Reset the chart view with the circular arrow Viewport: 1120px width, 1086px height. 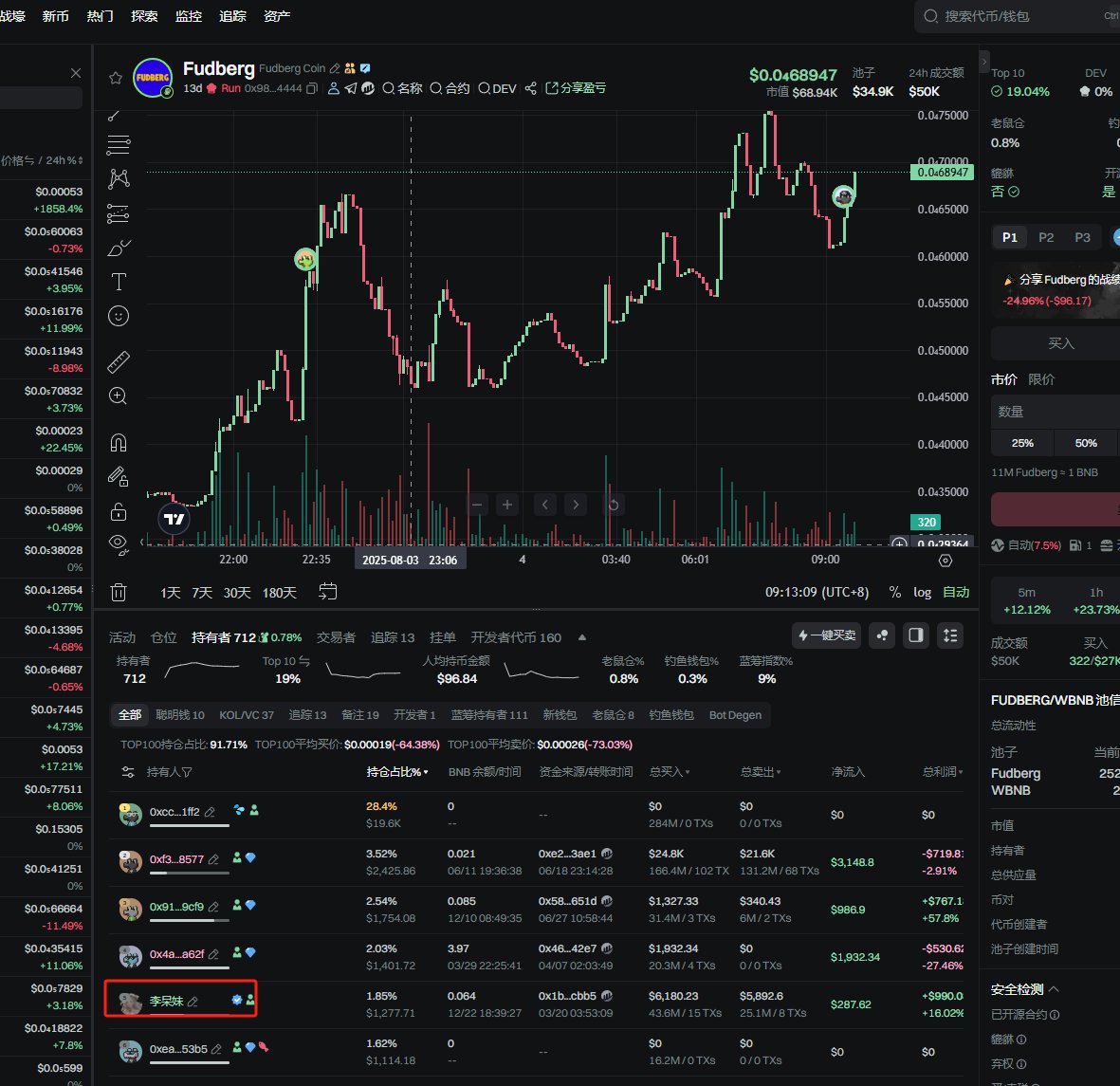coord(614,505)
